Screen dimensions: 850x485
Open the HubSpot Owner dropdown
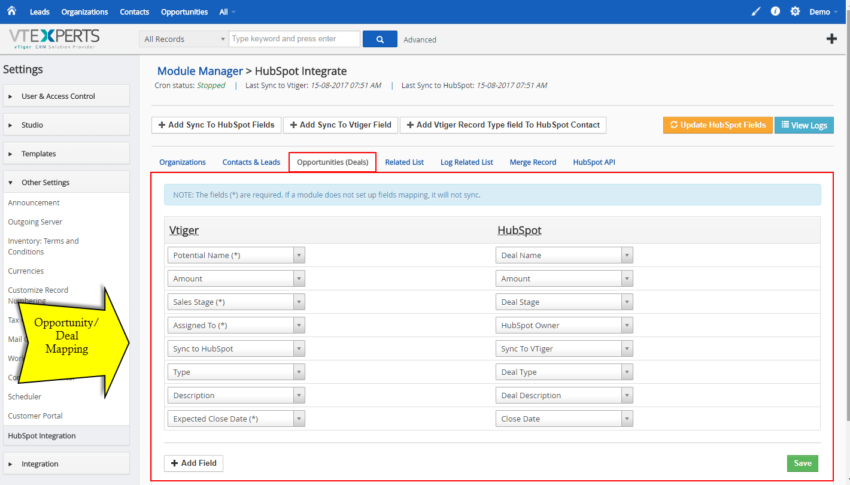tap(564, 325)
